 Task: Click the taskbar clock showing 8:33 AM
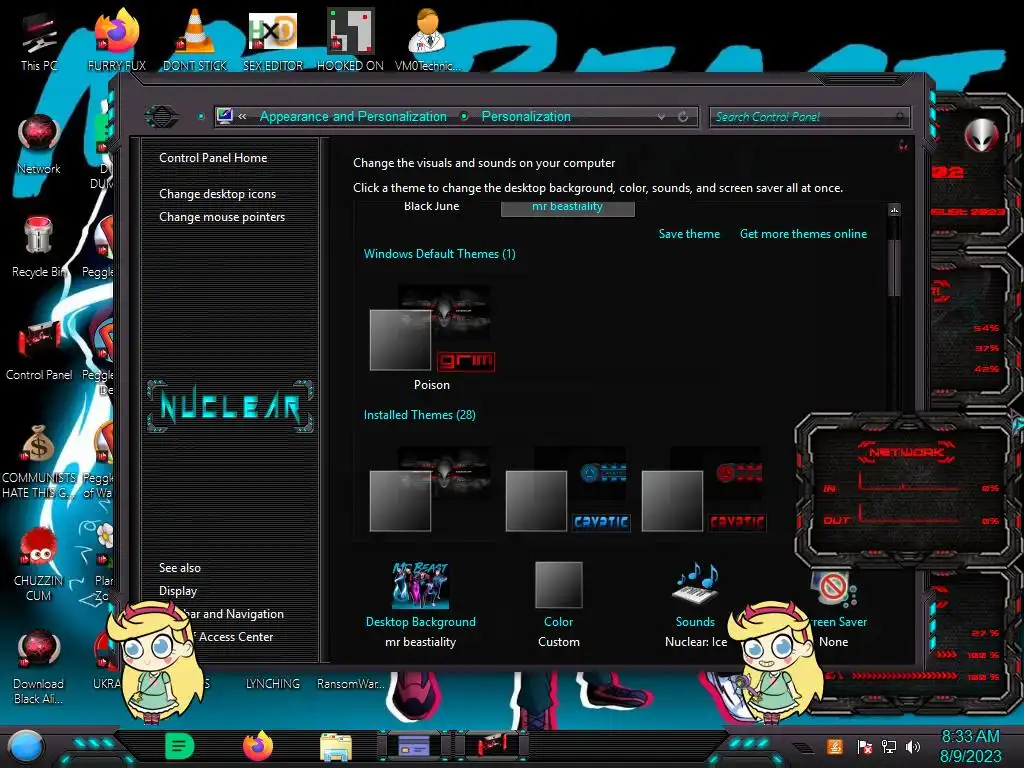pyautogui.click(x=970, y=746)
